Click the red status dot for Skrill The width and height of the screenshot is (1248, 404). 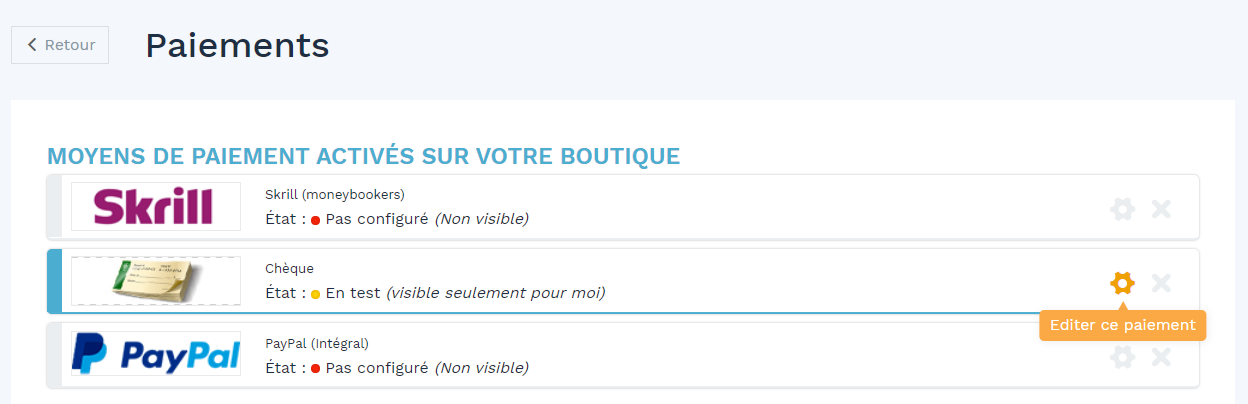[x=315, y=219]
